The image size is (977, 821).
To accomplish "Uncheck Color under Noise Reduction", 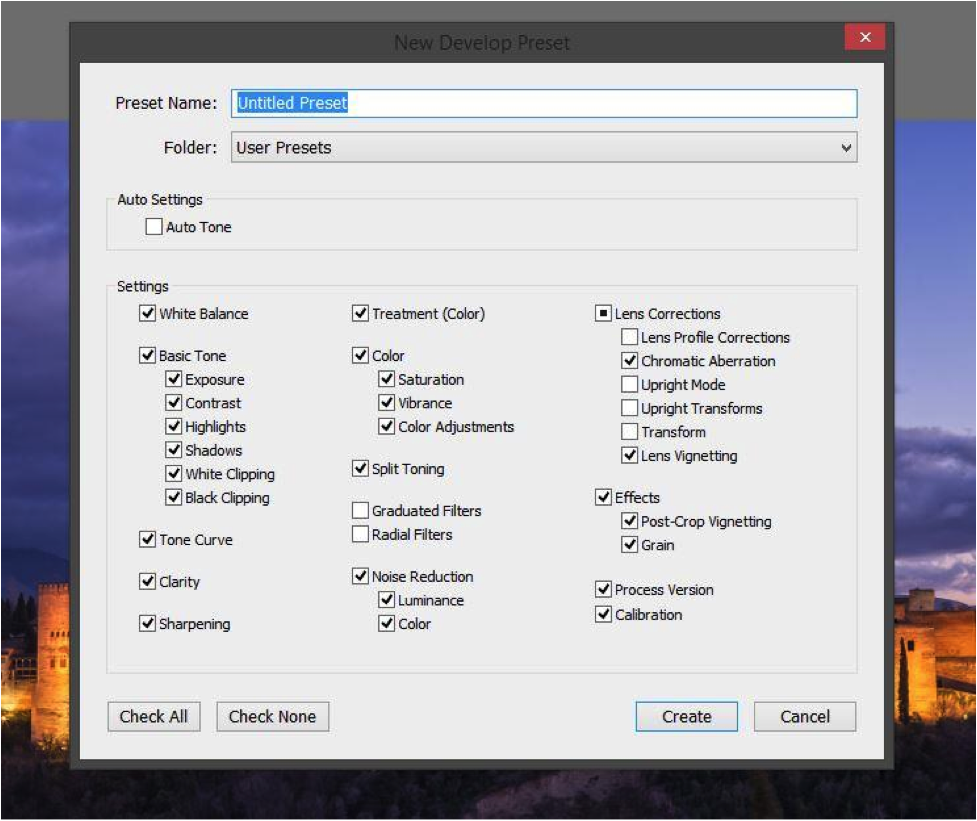I will [x=387, y=623].
